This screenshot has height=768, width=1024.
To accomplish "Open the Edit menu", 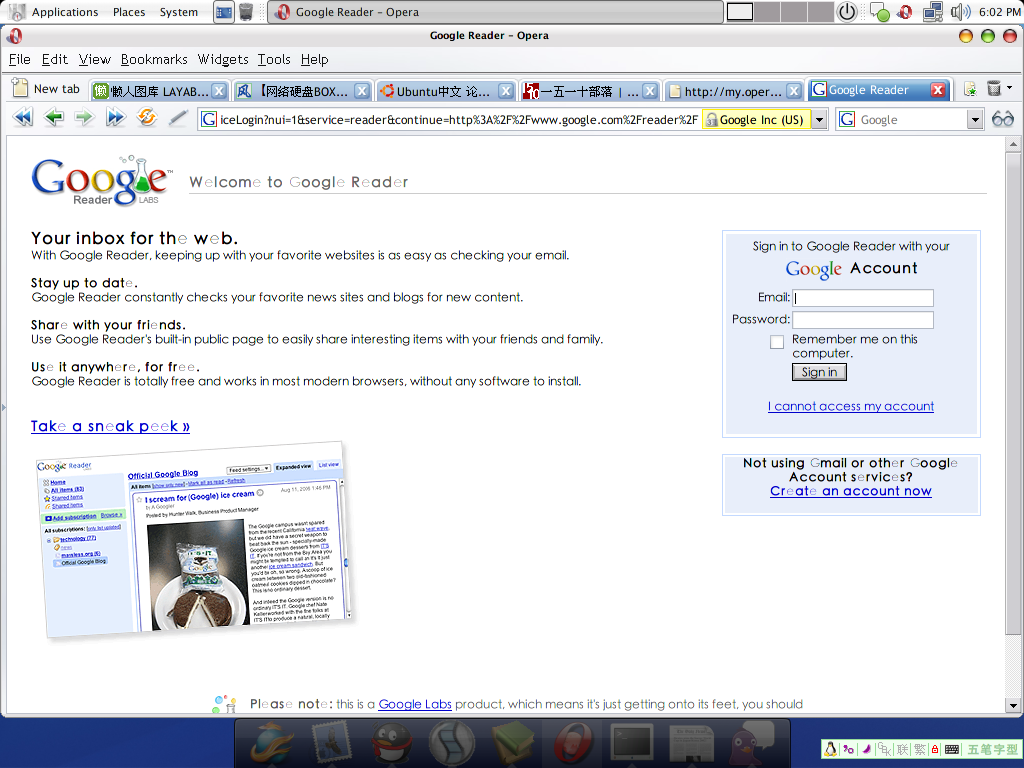I will (x=55, y=59).
